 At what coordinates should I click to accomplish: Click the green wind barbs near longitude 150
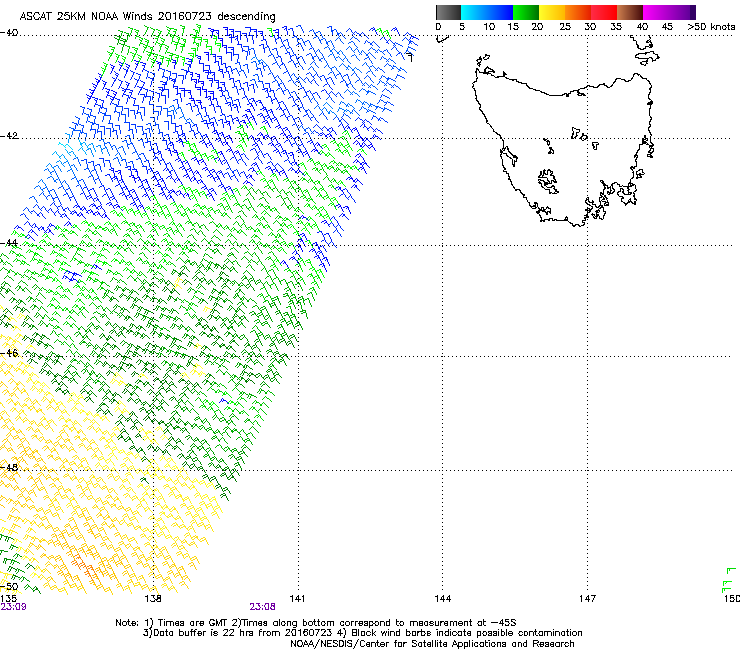[729, 581]
